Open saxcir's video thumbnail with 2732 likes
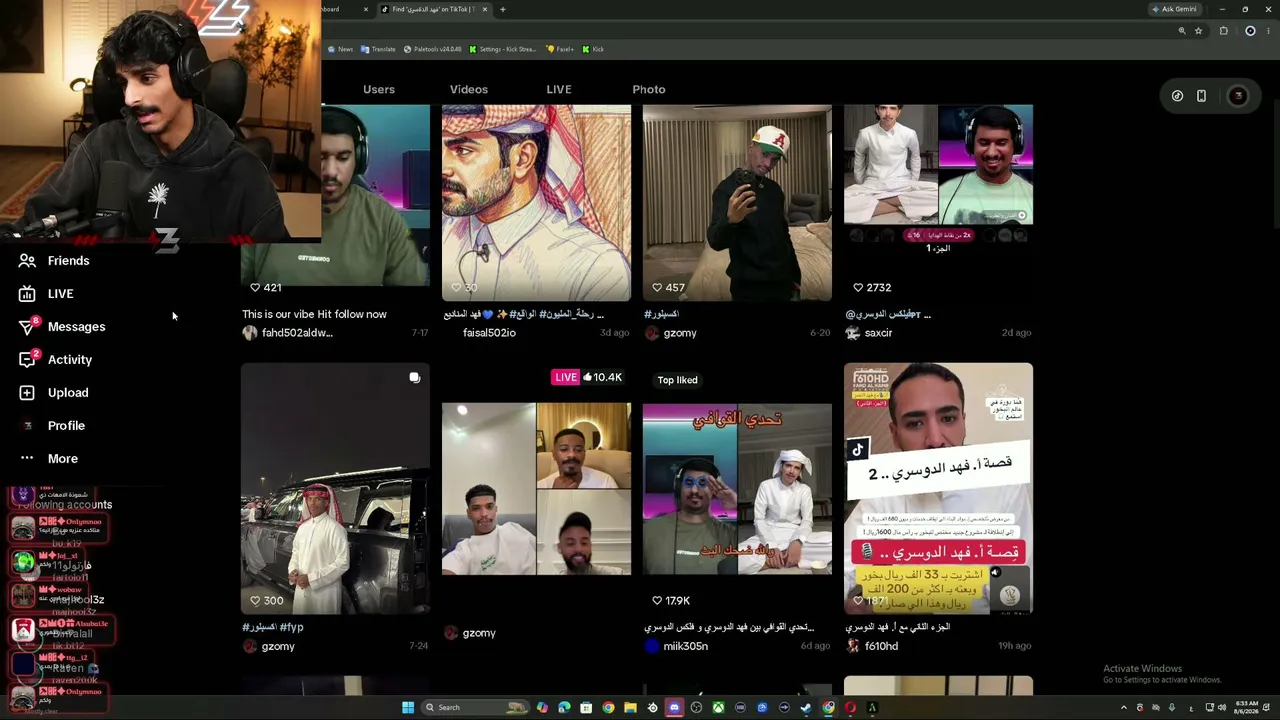1280x720 pixels. (x=938, y=203)
